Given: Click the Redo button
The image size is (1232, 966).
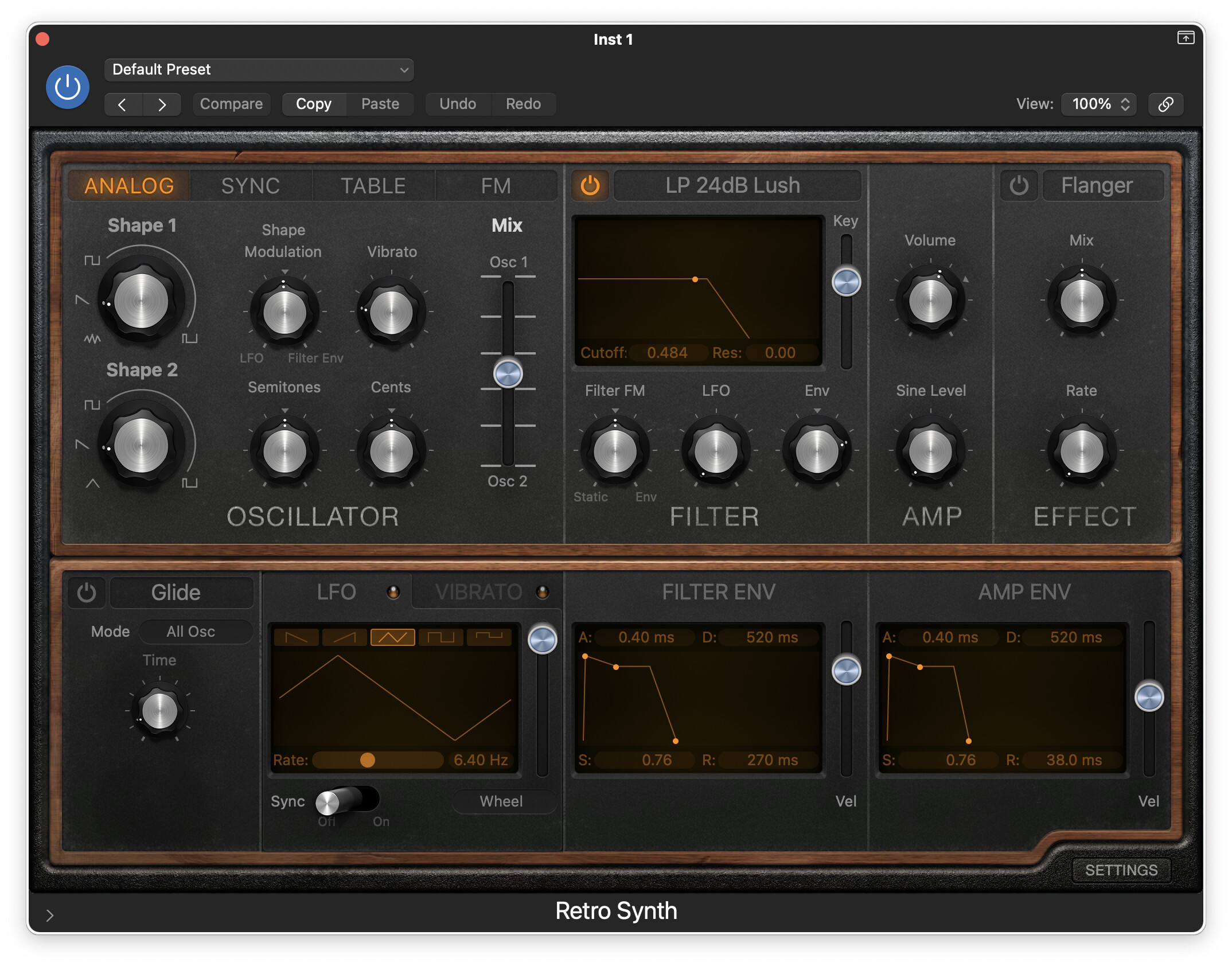Looking at the screenshot, I should (x=523, y=104).
